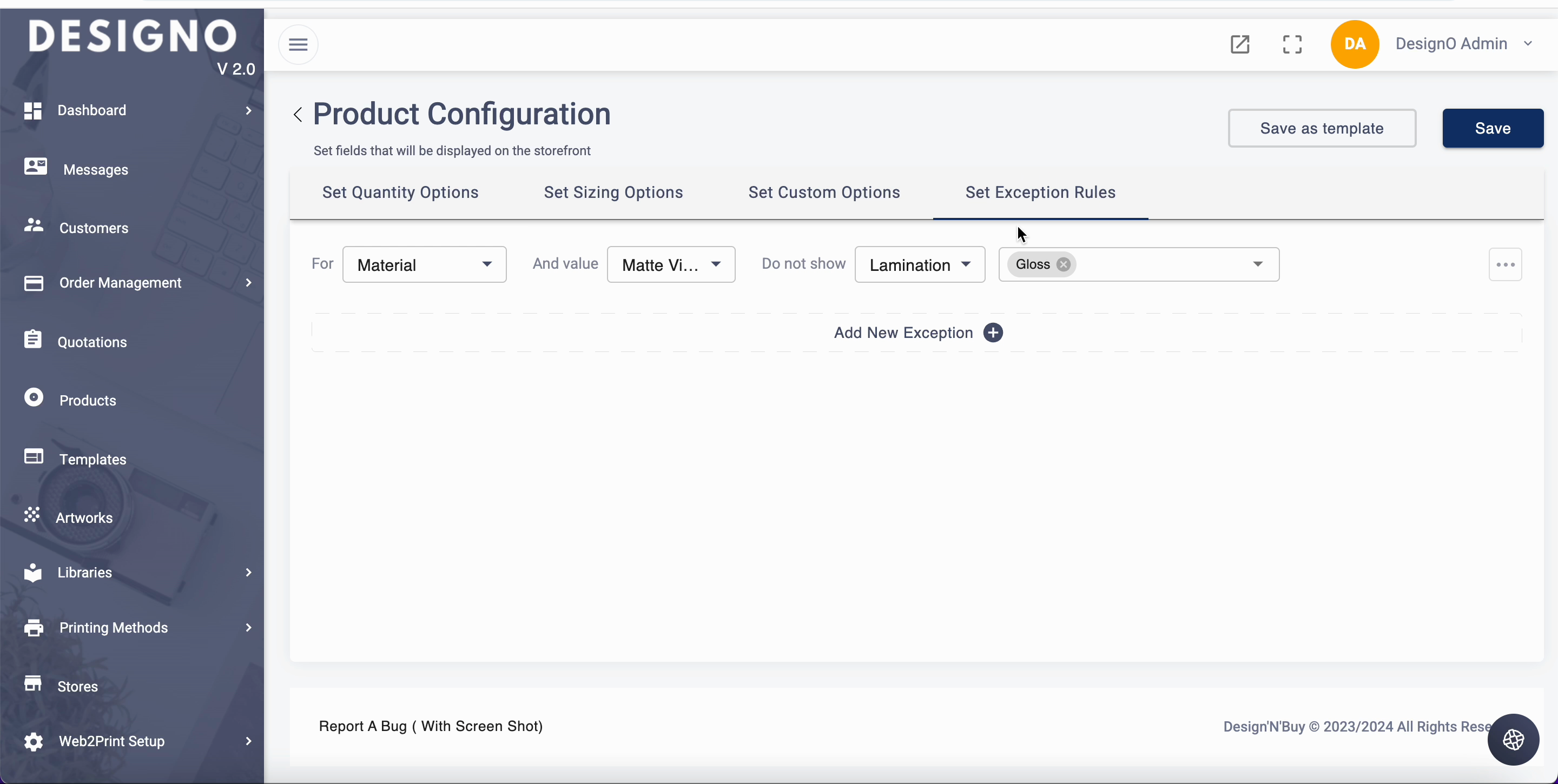Open the three-dots exception options menu
Image resolution: width=1558 pixels, height=784 pixels.
point(1505,265)
